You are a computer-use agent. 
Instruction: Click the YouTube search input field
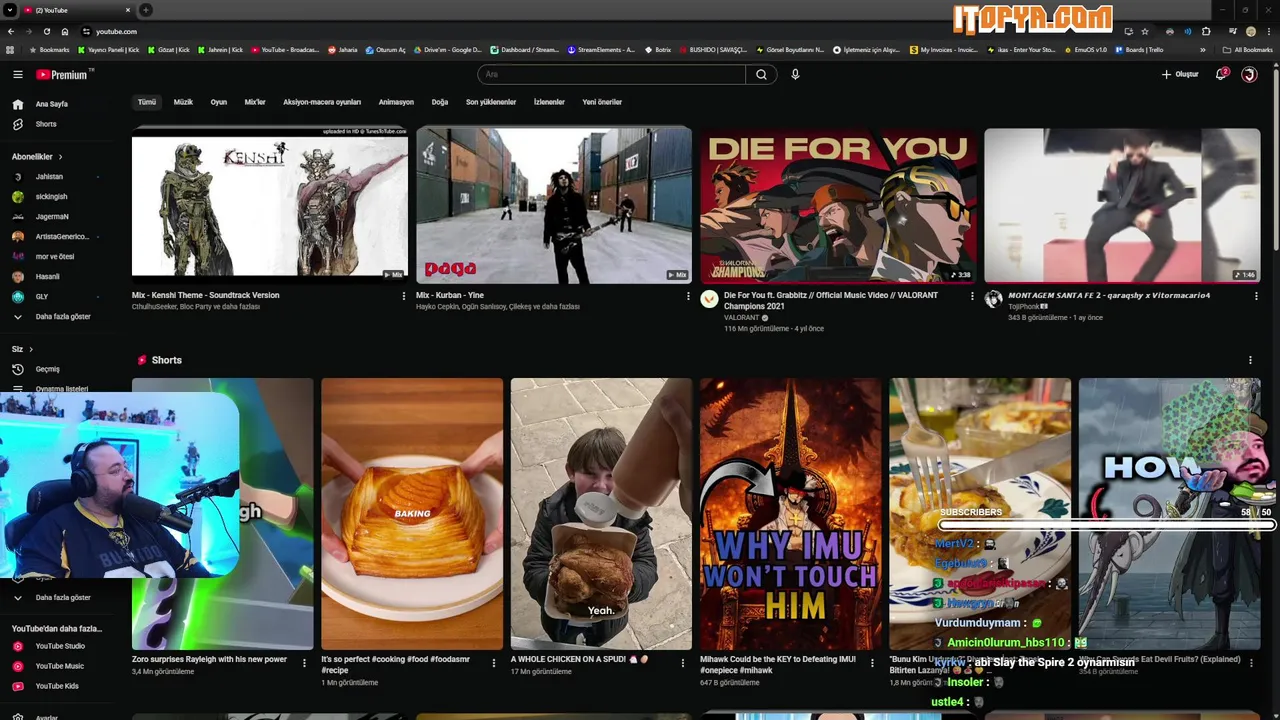611,74
